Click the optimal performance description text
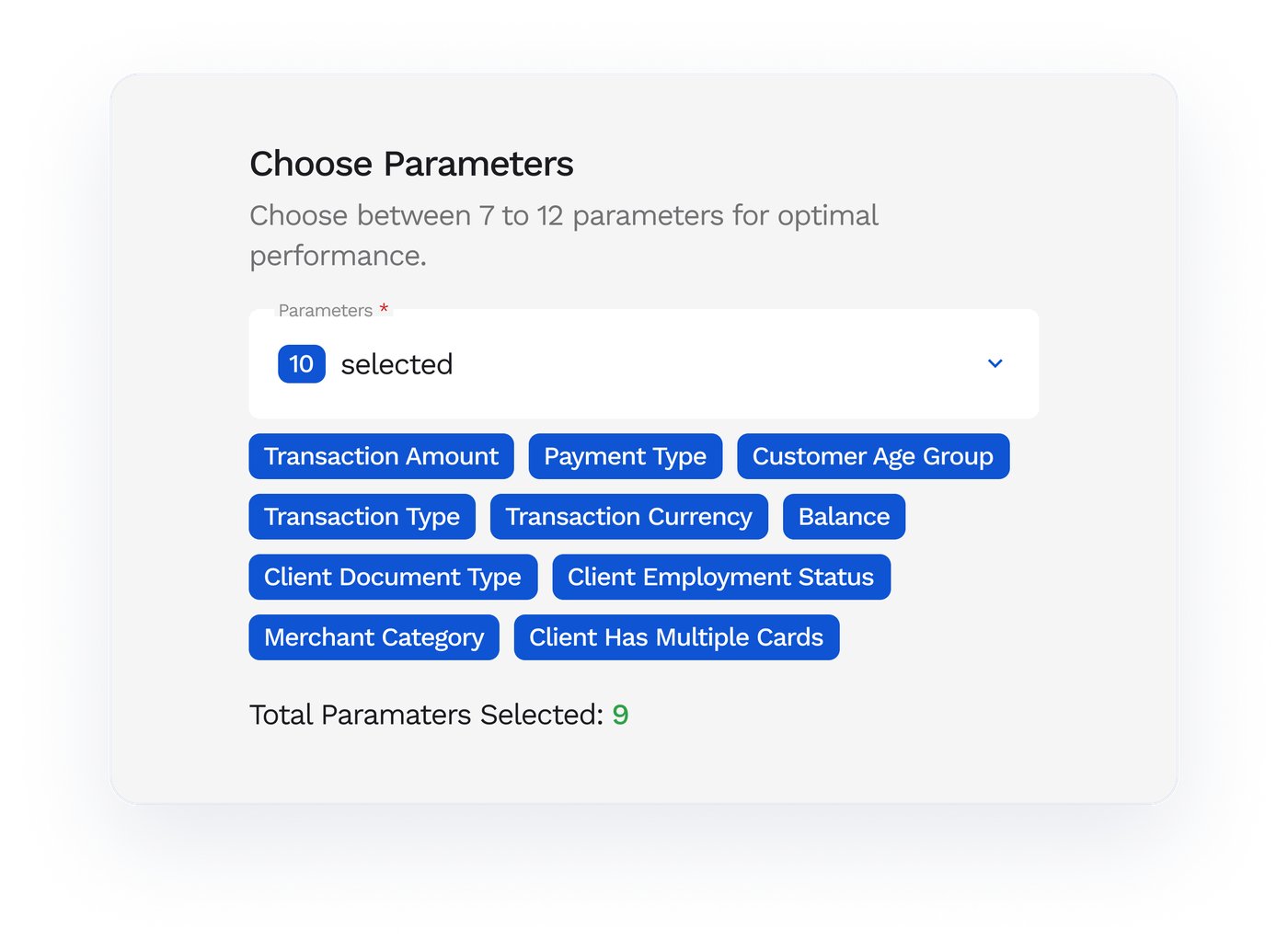 [x=564, y=235]
